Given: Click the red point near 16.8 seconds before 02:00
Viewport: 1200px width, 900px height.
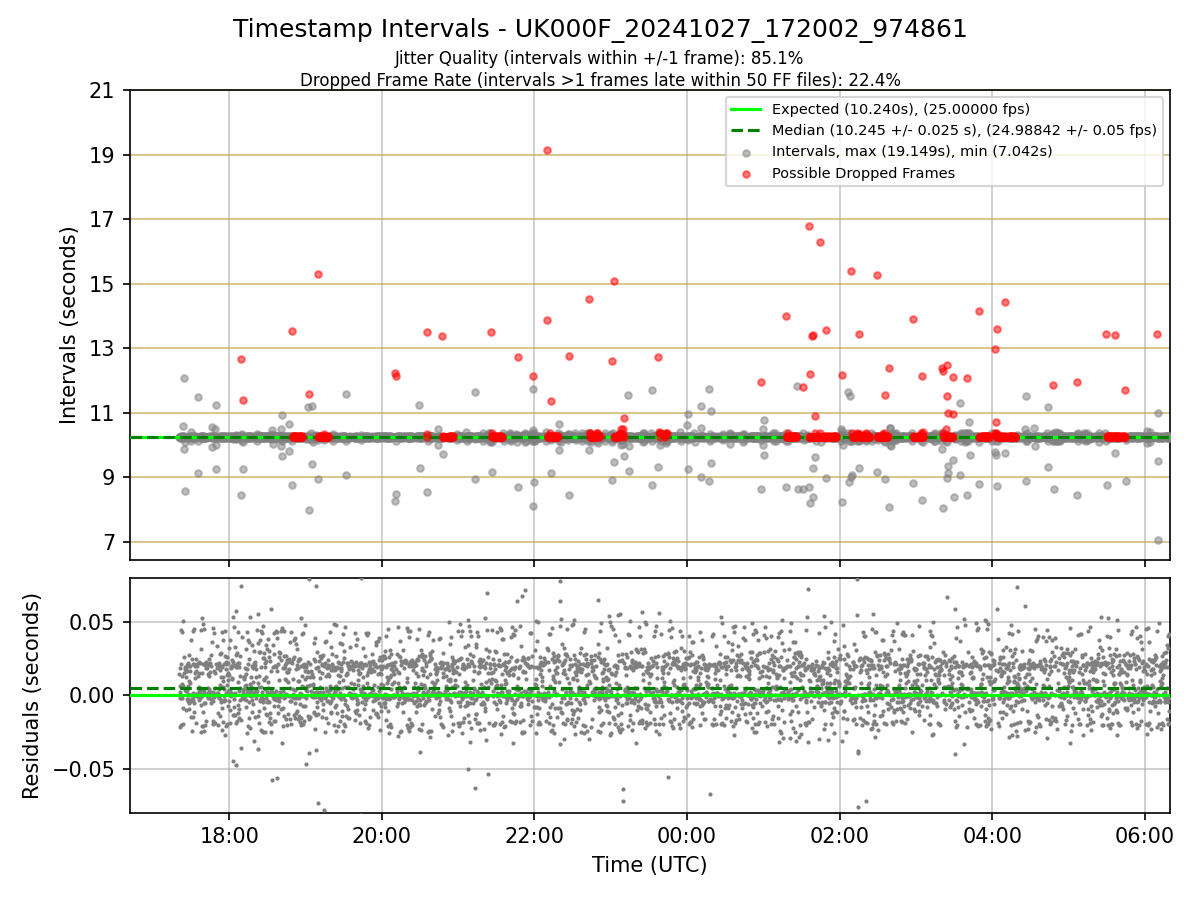Looking at the screenshot, I should coord(809,226).
